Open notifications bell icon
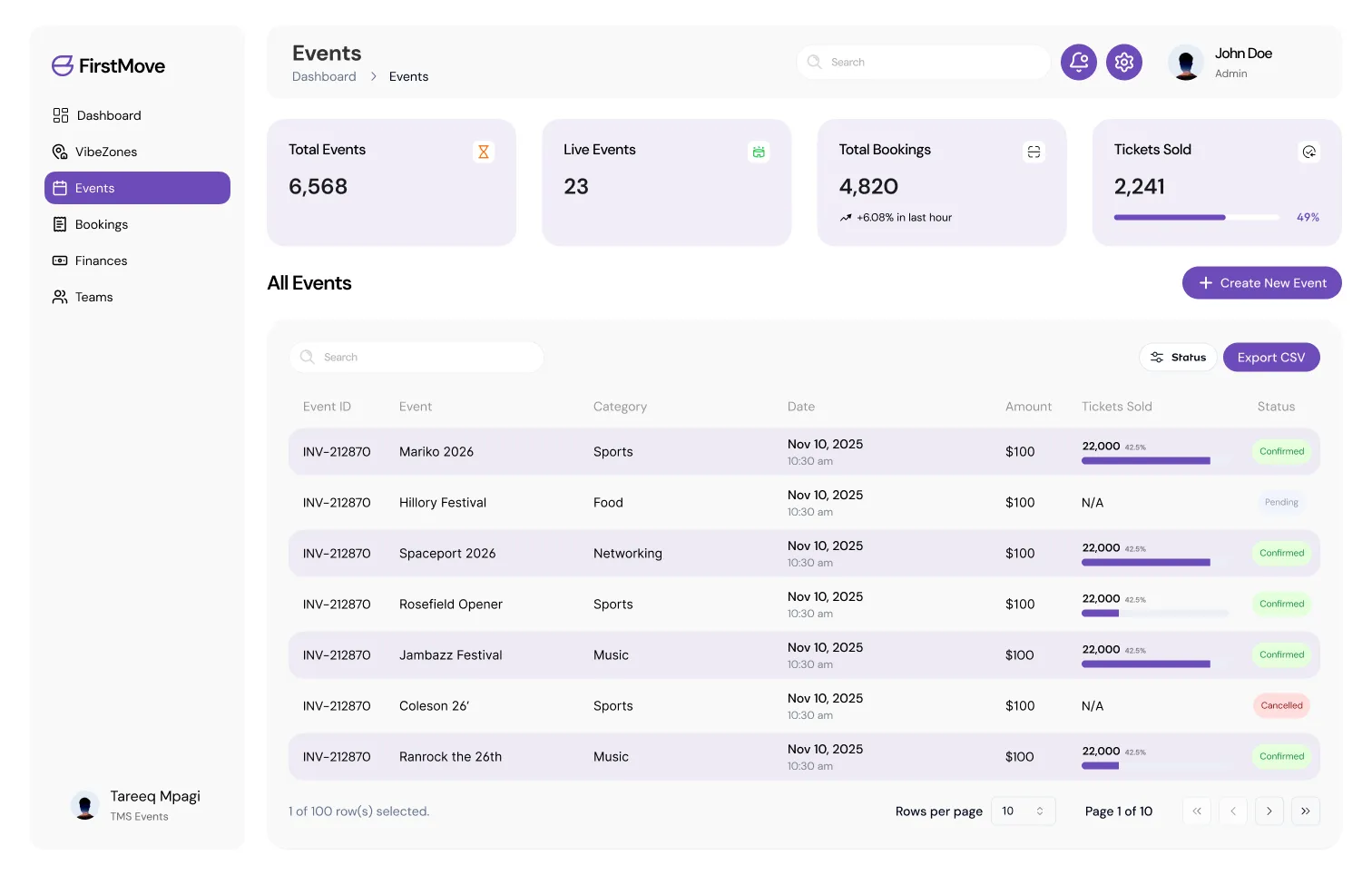1372x895 pixels. [1079, 62]
